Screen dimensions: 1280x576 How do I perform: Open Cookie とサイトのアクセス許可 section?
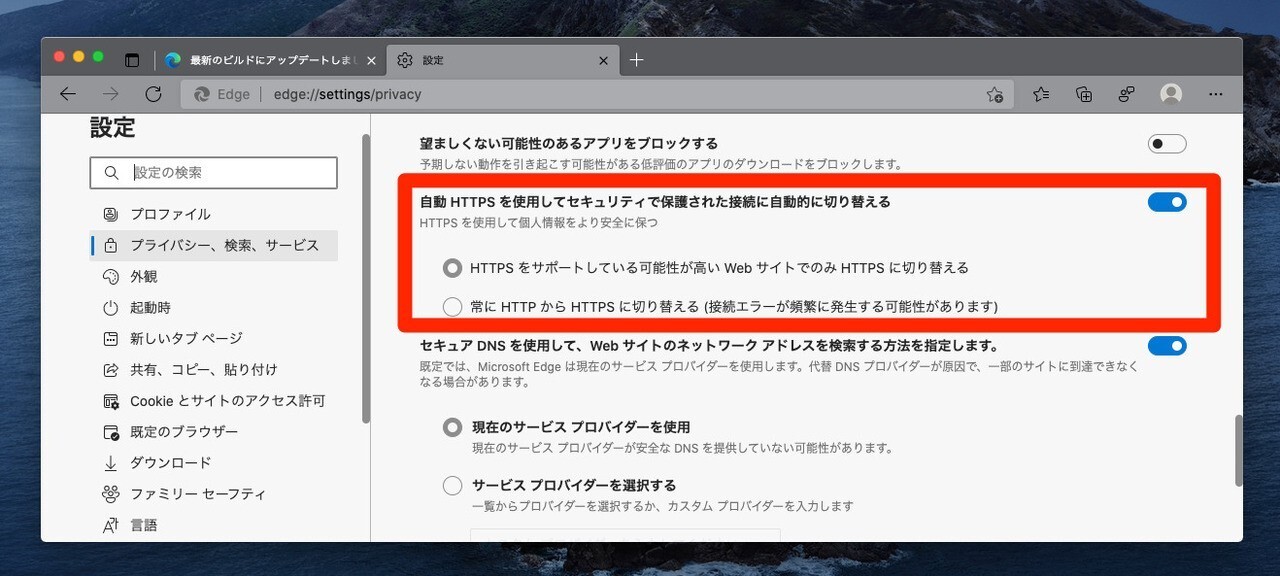pos(214,400)
